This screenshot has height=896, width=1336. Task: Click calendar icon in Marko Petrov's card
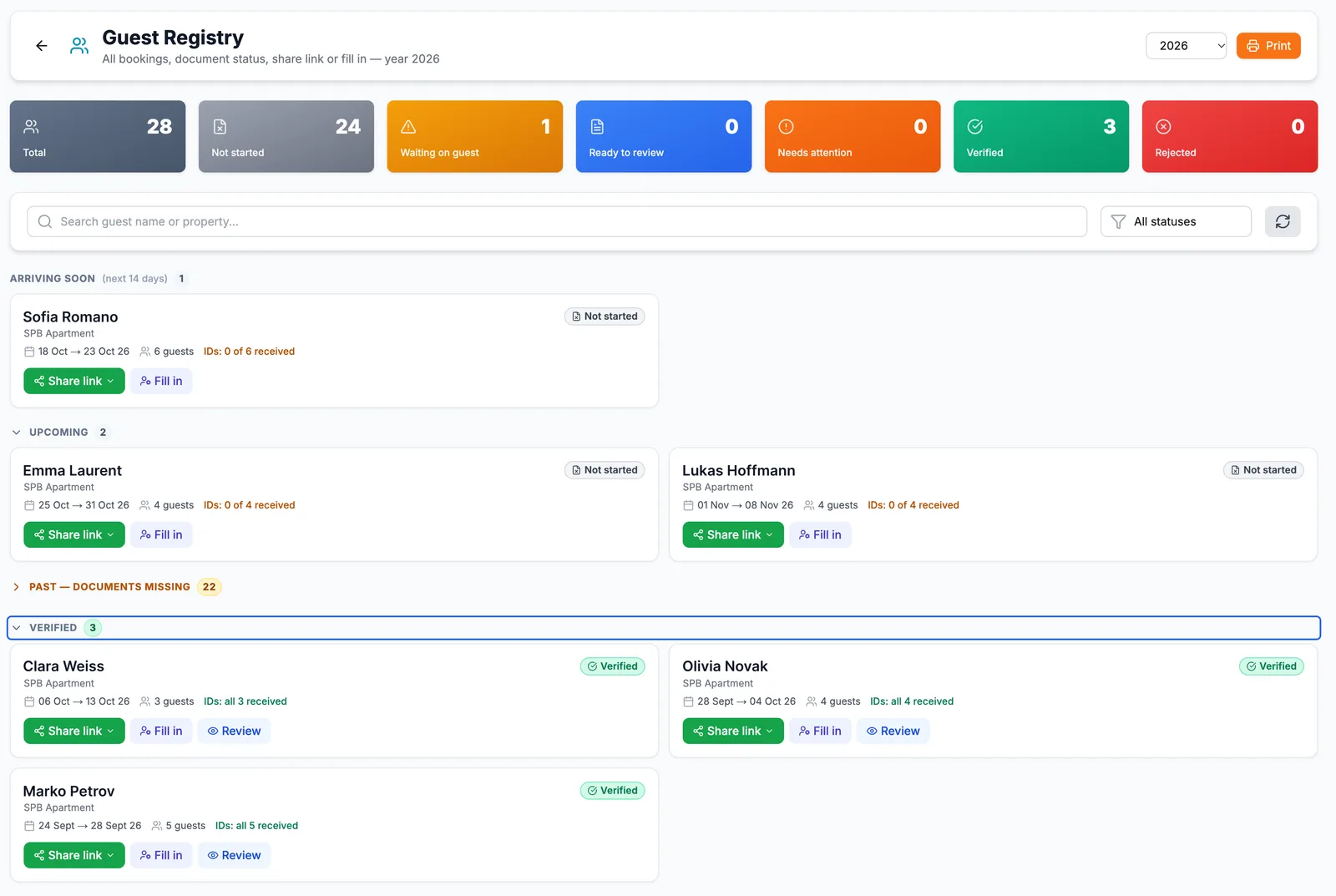[29, 826]
